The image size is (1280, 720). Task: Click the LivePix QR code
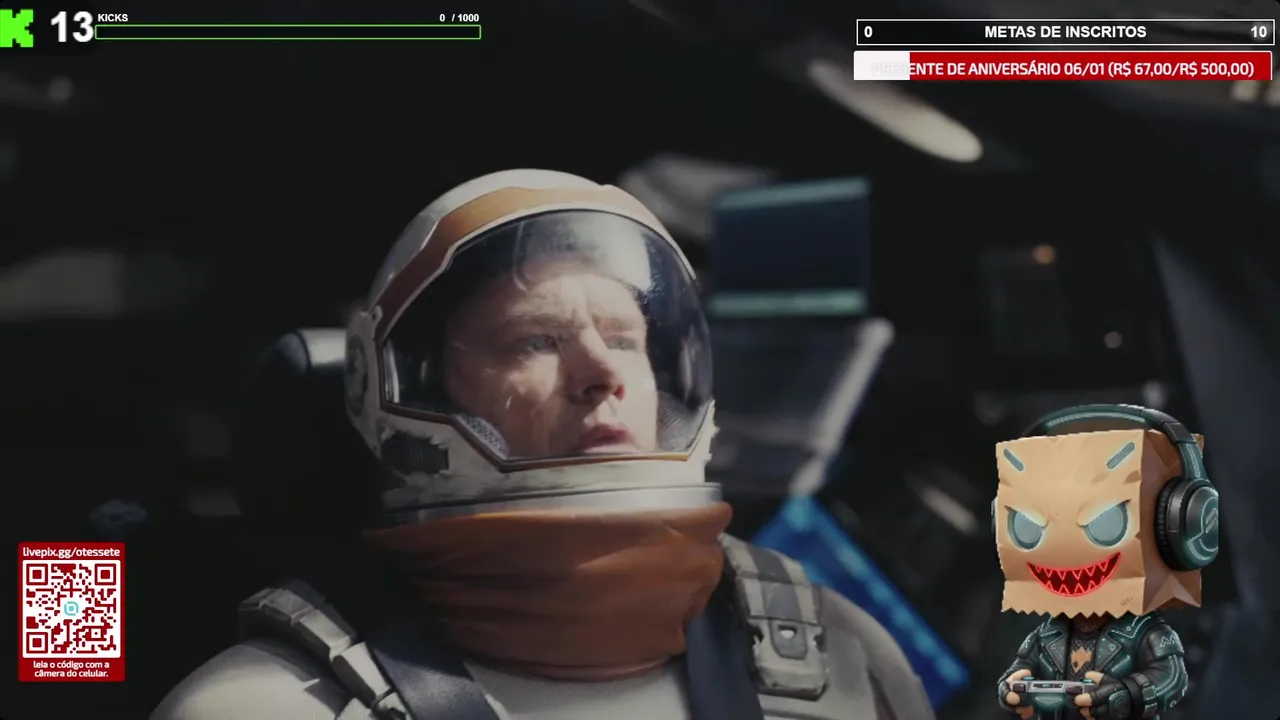point(71,608)
